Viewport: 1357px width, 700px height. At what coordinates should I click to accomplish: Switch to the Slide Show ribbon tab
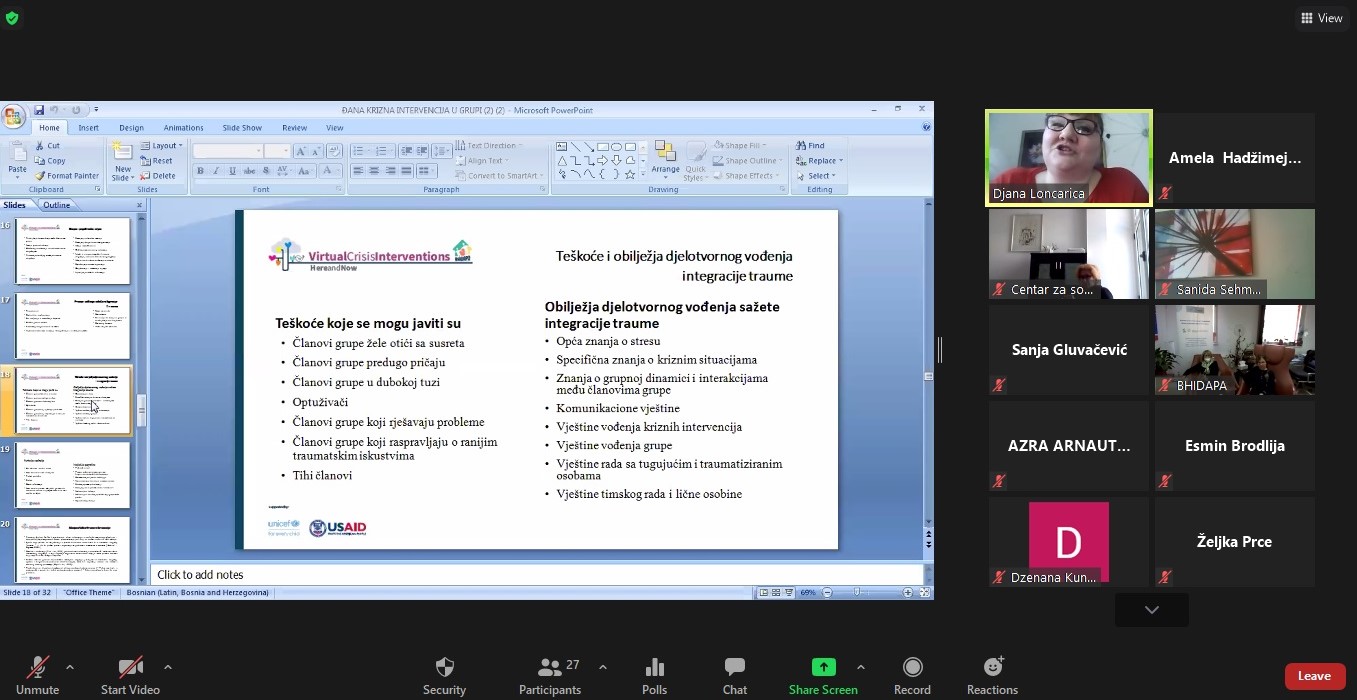pos(242,128)
